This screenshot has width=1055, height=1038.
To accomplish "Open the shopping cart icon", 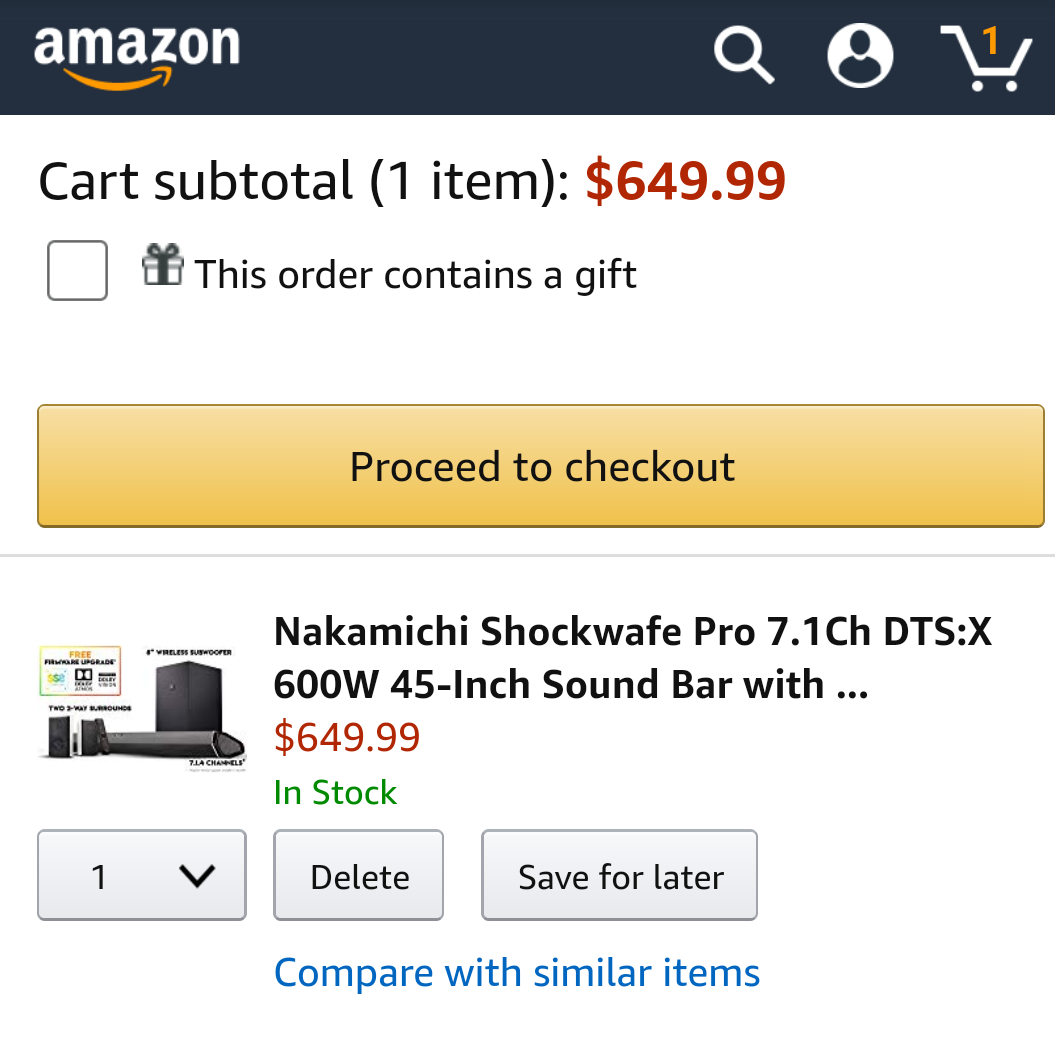I will (986, 60).
